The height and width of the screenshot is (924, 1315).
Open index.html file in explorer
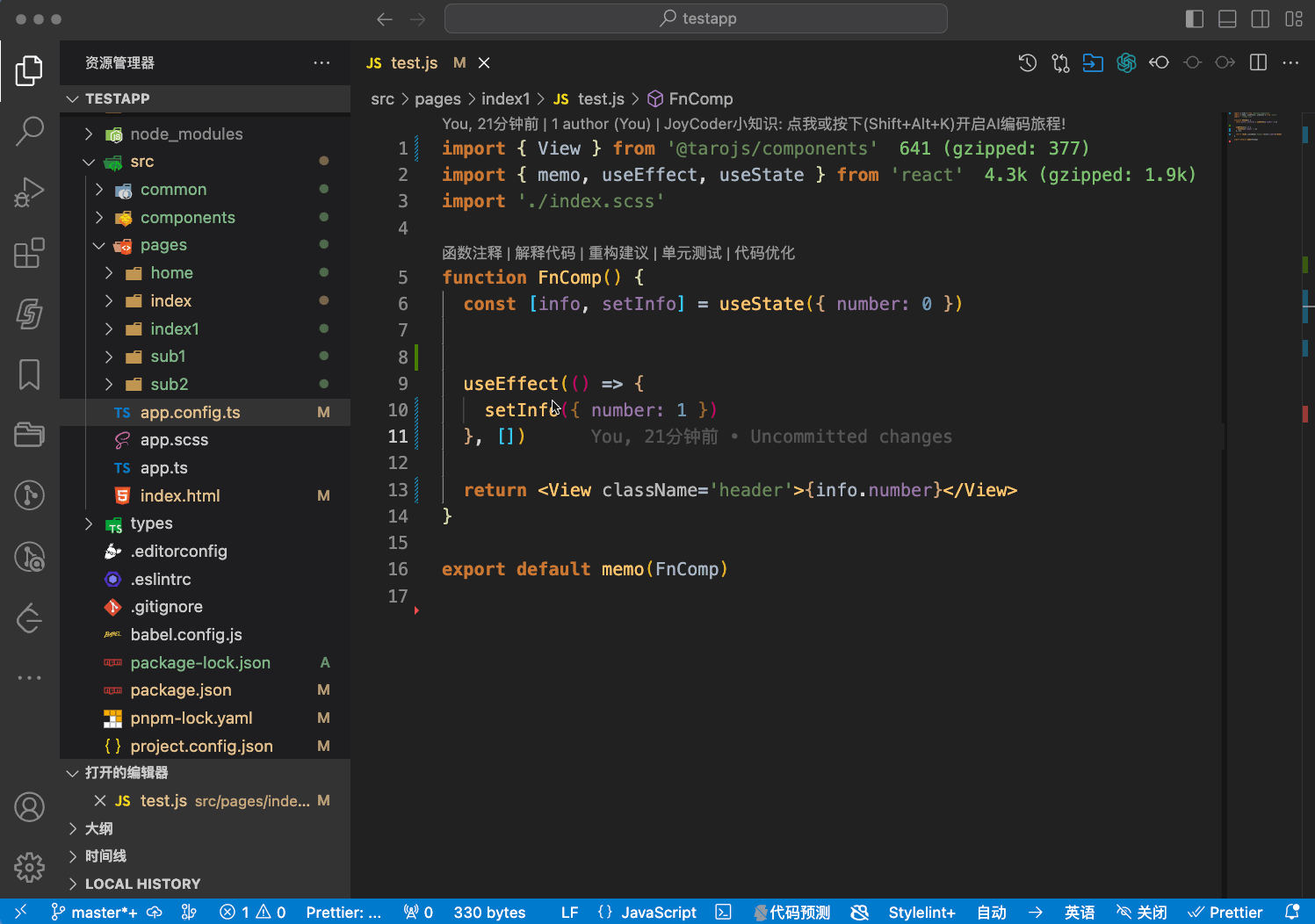click(205, 495)
